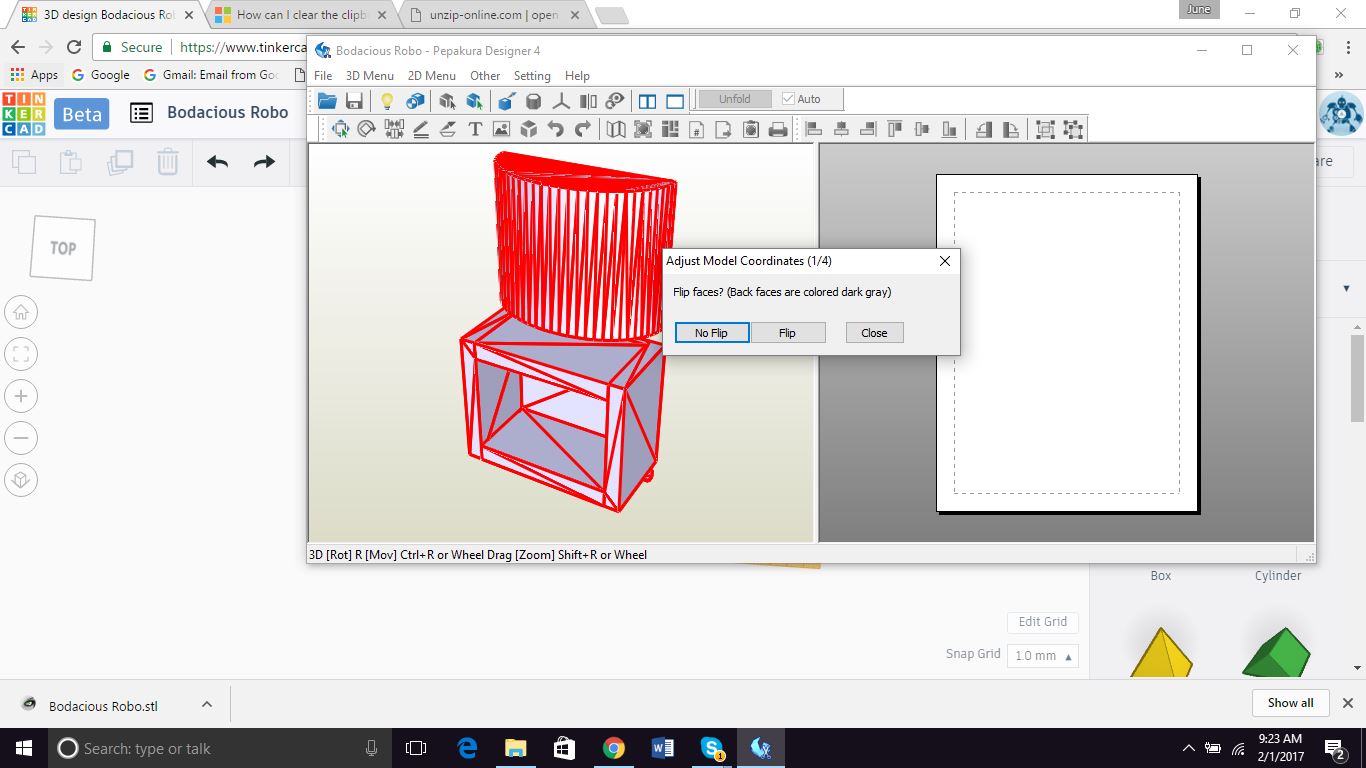Click the No Flip button

(712, 333)
